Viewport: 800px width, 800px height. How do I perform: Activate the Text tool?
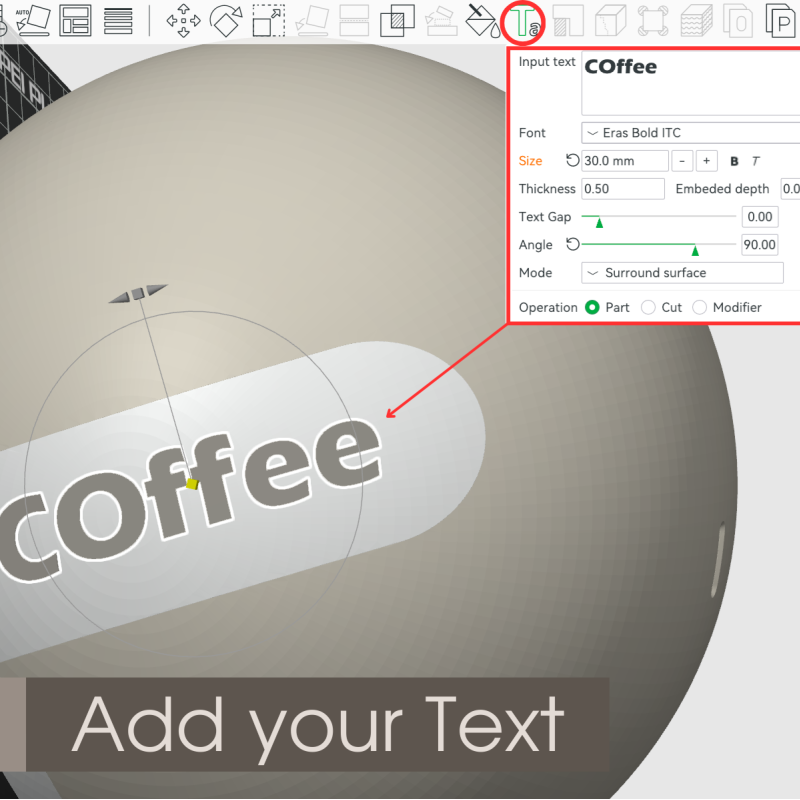[x=523, y=20]
